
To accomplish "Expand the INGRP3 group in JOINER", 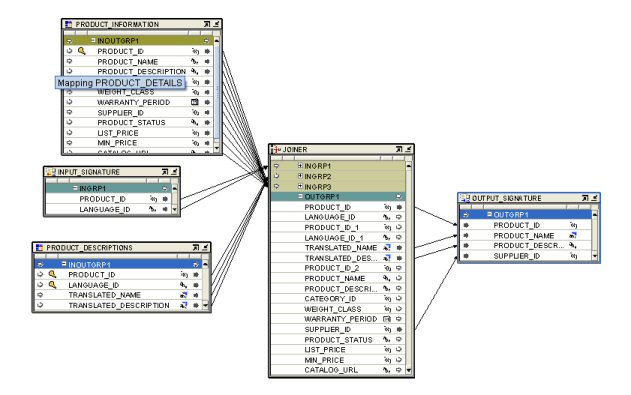I will [300, 186].
